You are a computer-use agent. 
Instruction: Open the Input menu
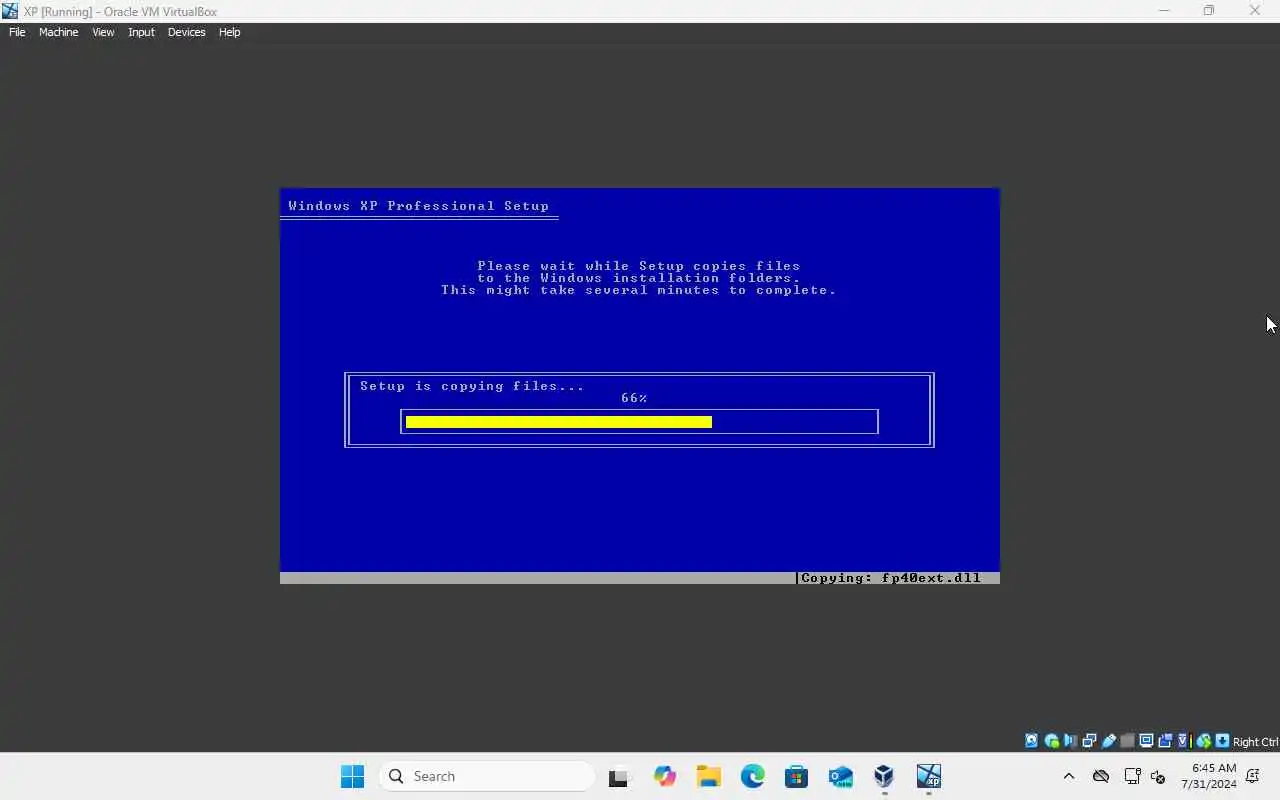coord(141,32)
